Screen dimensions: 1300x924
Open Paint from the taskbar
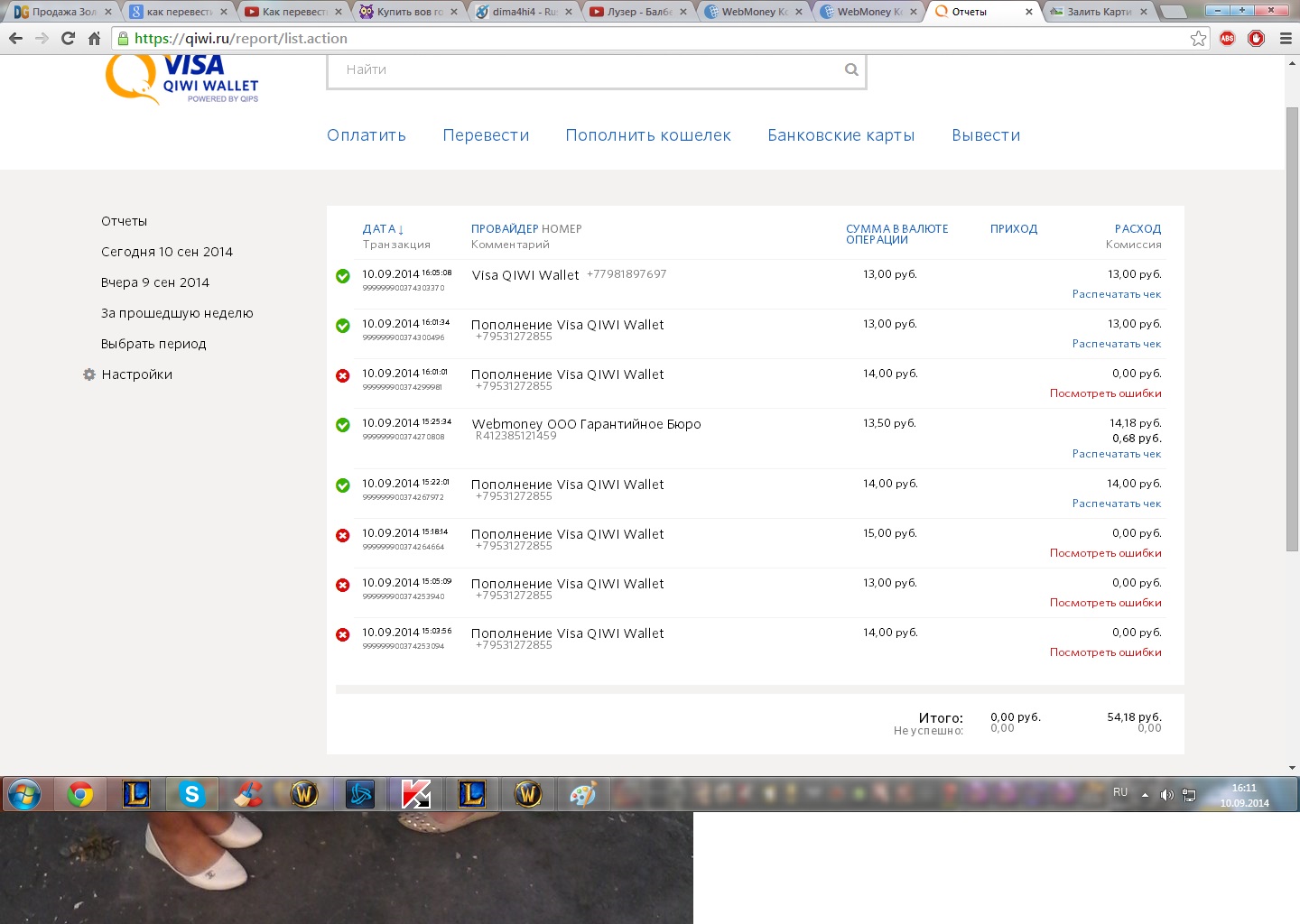coord(583,795)
